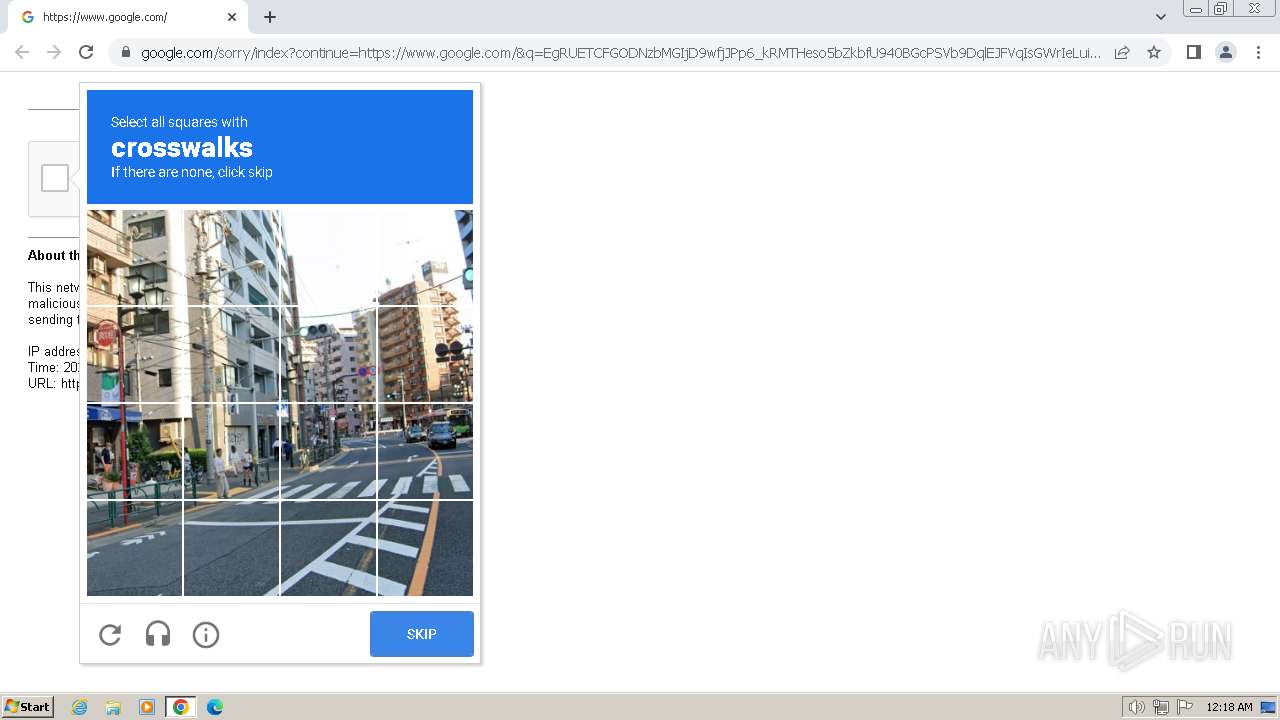Viewport: 1280px width, 720px height.
Task: Select the top-left tile with balconies
Action: point(134,257)
